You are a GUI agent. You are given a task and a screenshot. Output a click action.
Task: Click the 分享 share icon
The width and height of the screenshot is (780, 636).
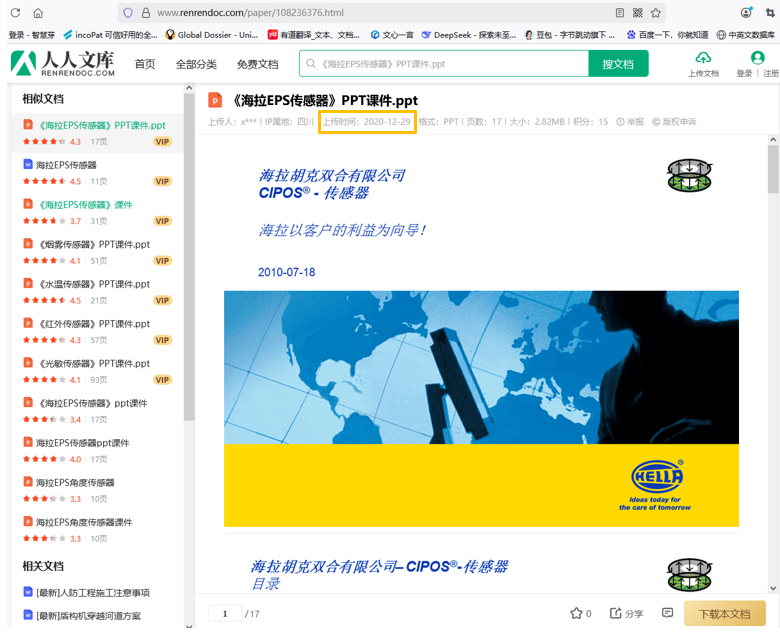(615, 613)
